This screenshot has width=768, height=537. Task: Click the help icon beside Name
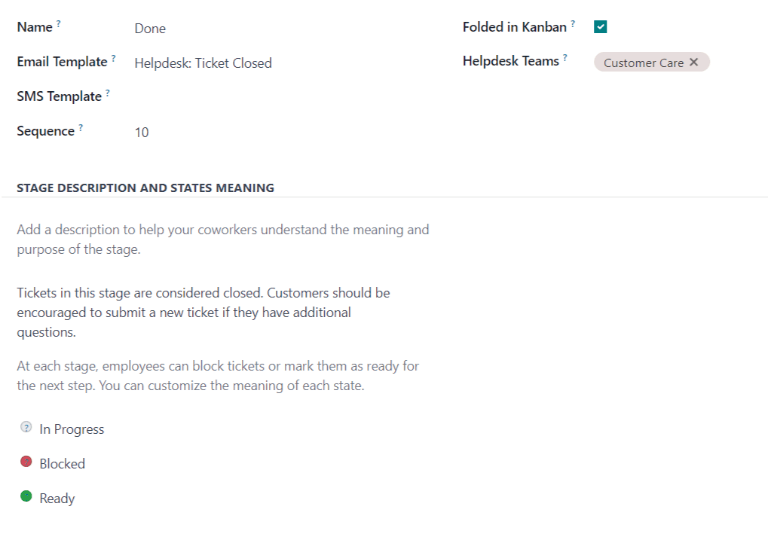pos(59,23)
